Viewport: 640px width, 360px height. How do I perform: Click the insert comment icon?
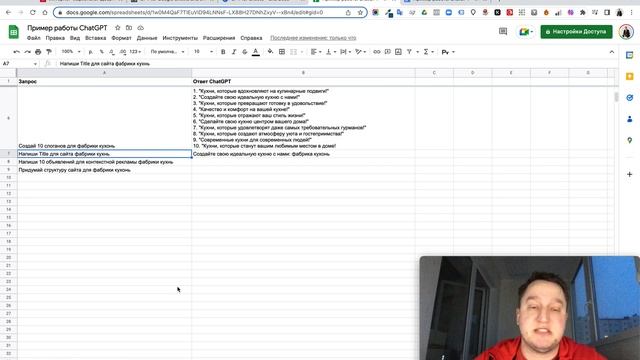click(x=387, y=52)
